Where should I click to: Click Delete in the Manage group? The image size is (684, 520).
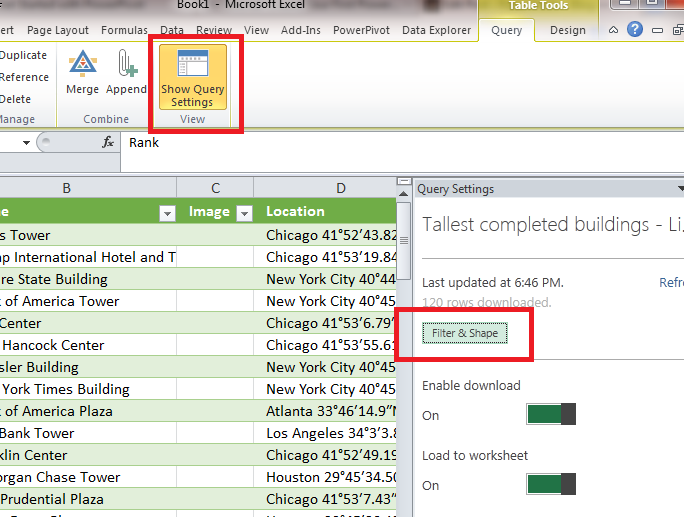click(x=15, y=99)
